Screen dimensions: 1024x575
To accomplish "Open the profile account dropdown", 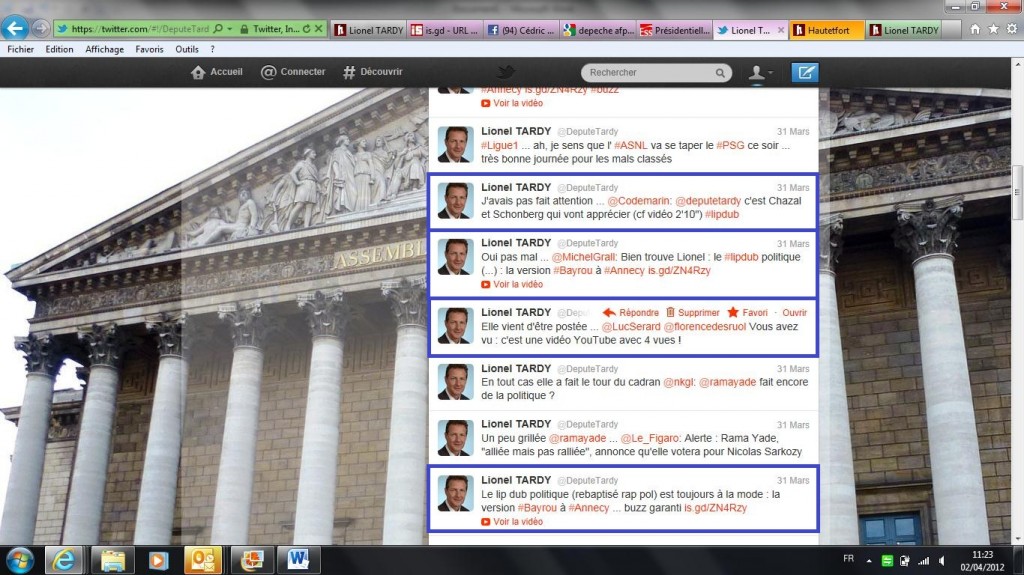I will pos(760,73).
